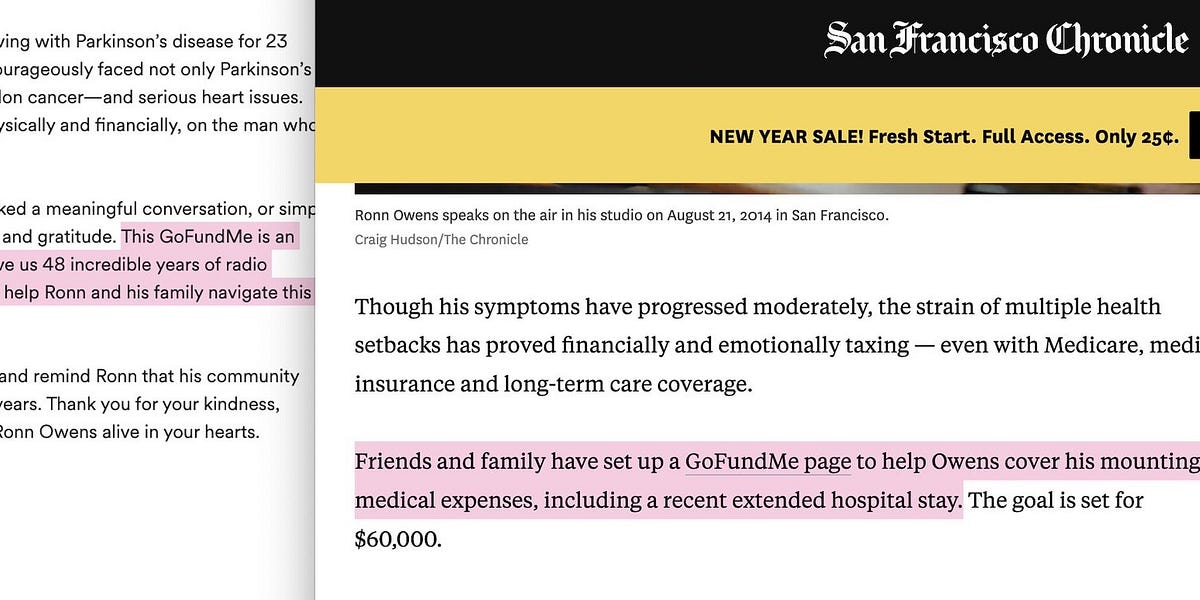Select the words 'extended hospital stay'
Image resolution: width=1200 pixels, height=600 pixels.
[844, 499]
